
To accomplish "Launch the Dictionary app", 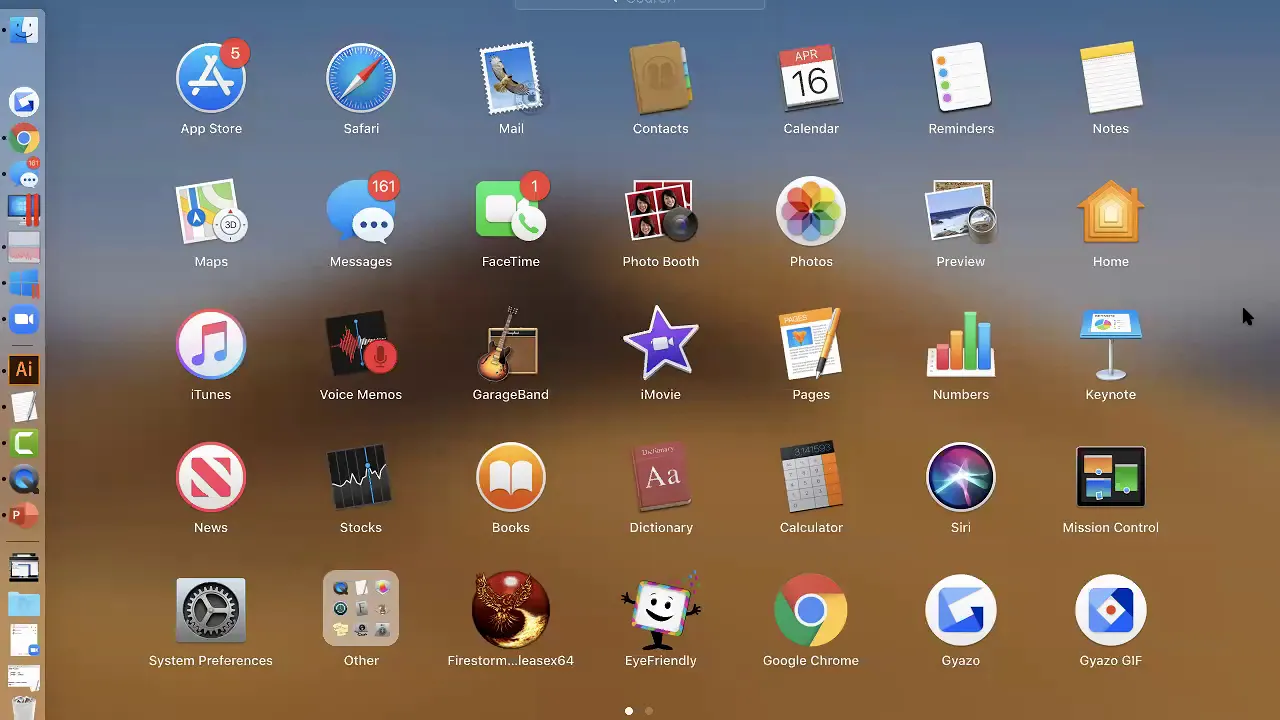I will pos(661,477).
